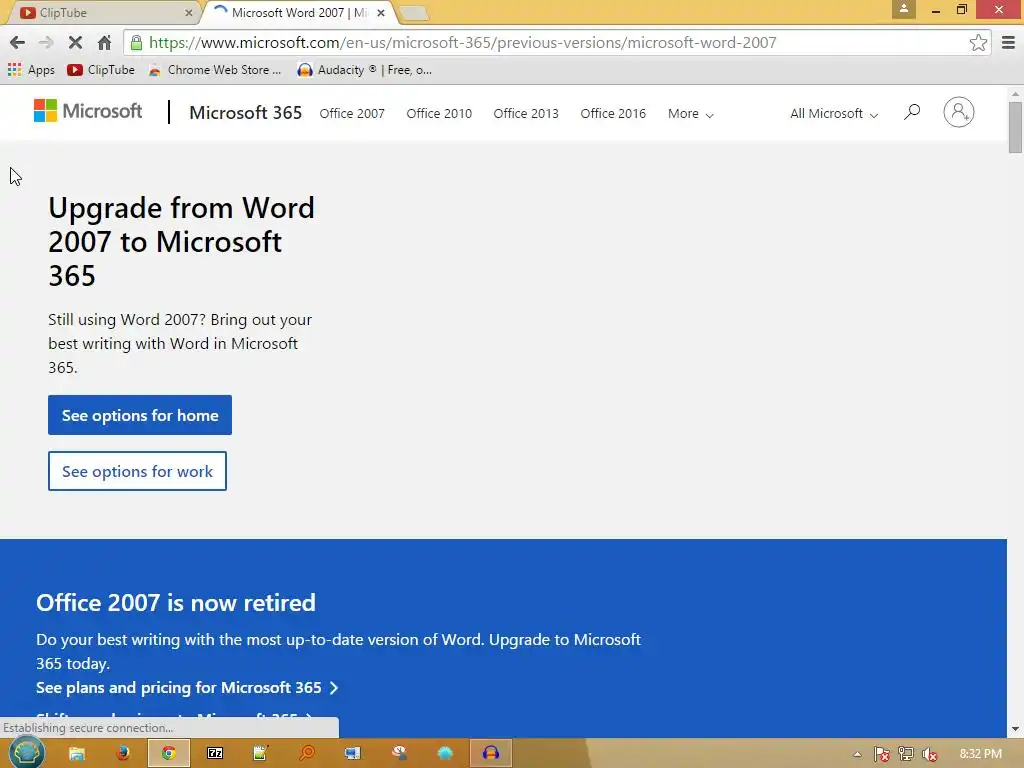
Task: Go back with the browser back arrow
Action: 18,43
